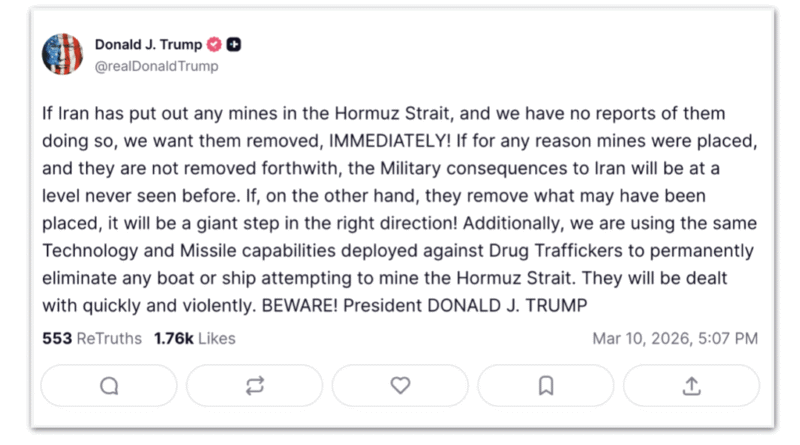Image resolution: width=800 pixels, height=445 pixels.
Task: Go to the @realDonaldTrump handle
Action: point(156,67)
